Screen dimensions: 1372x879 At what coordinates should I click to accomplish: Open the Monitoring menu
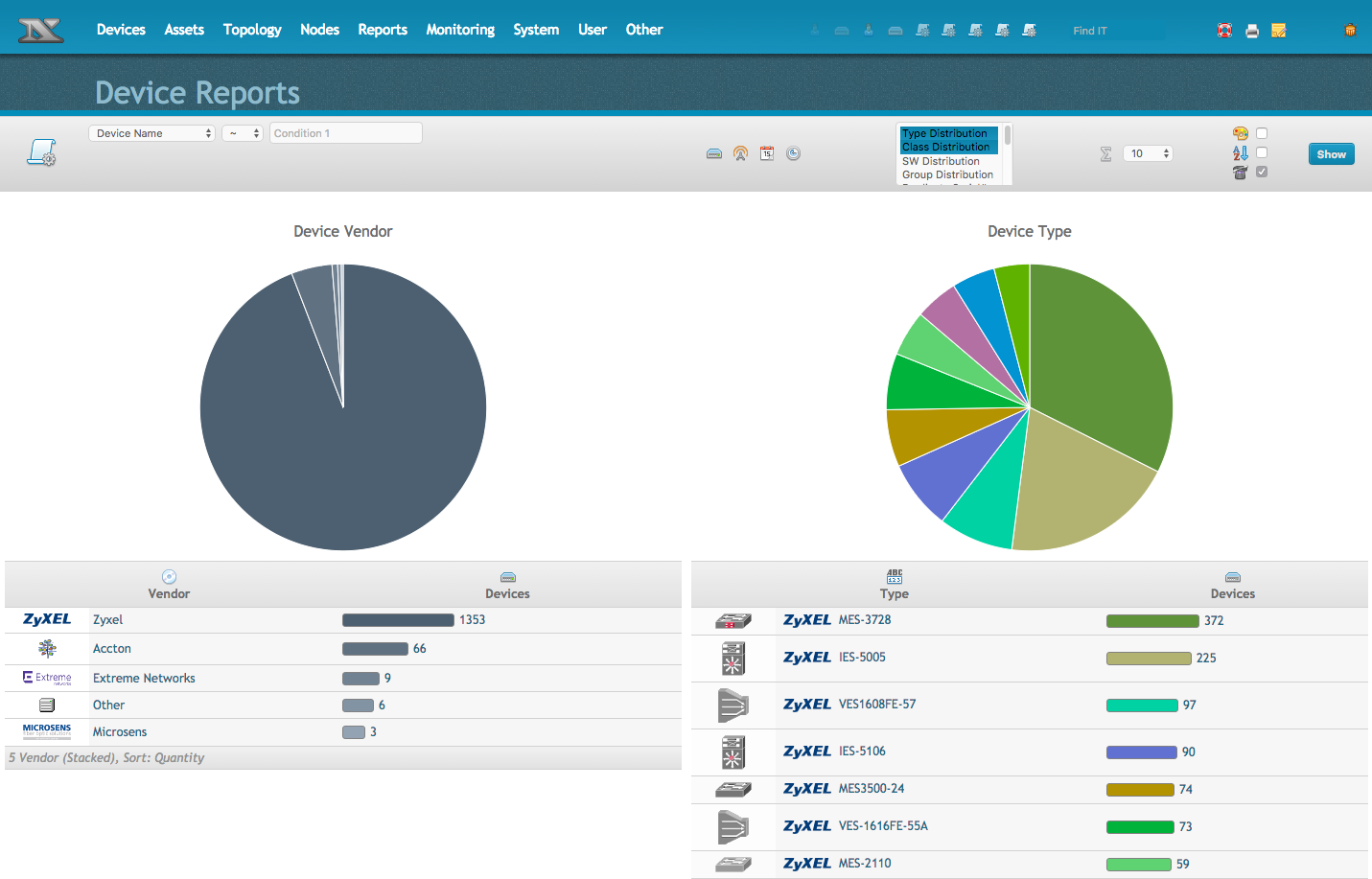click(460, 30)
